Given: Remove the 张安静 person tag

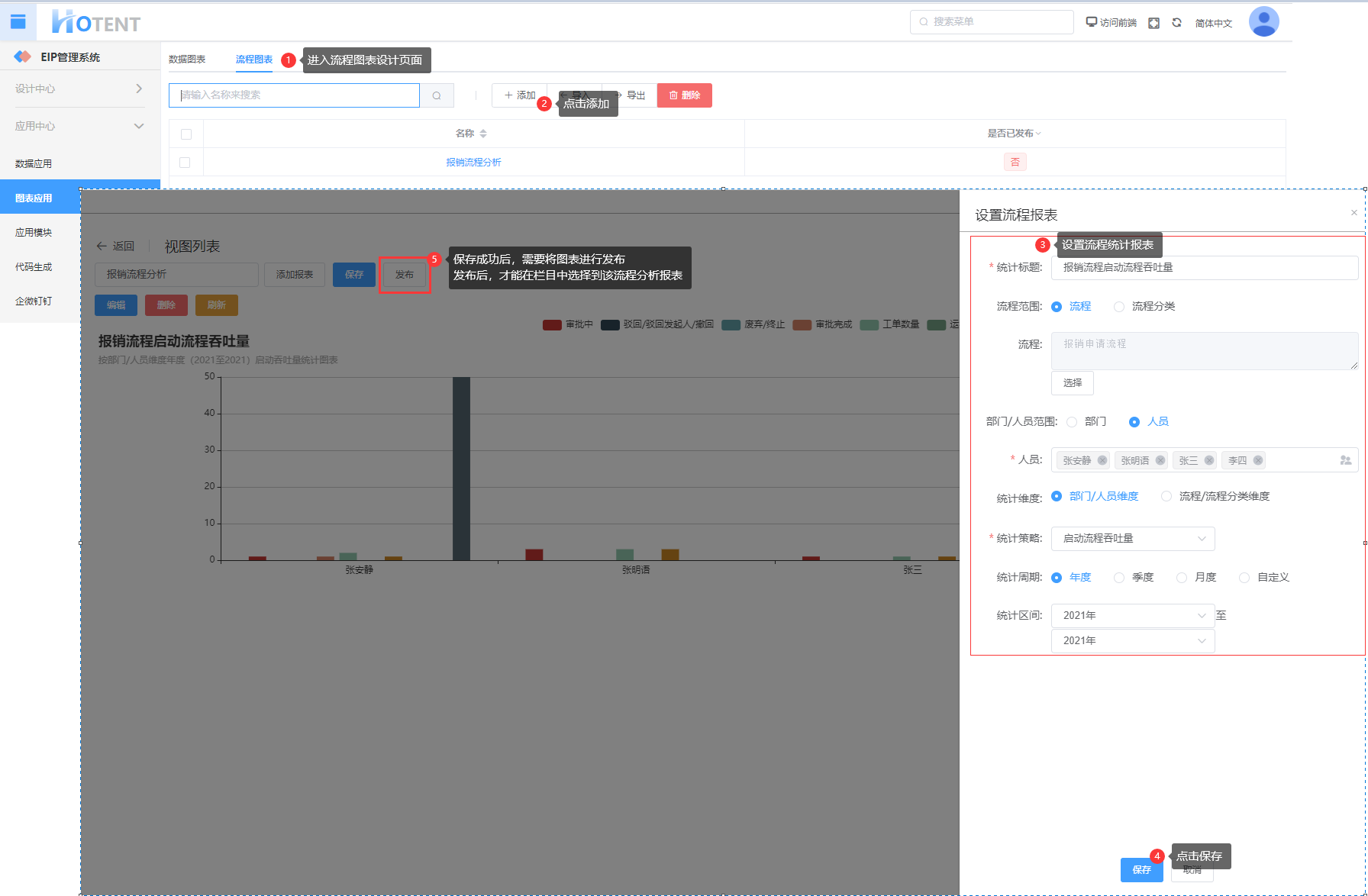Looking at the screenshot, I should pos(1102,460).
